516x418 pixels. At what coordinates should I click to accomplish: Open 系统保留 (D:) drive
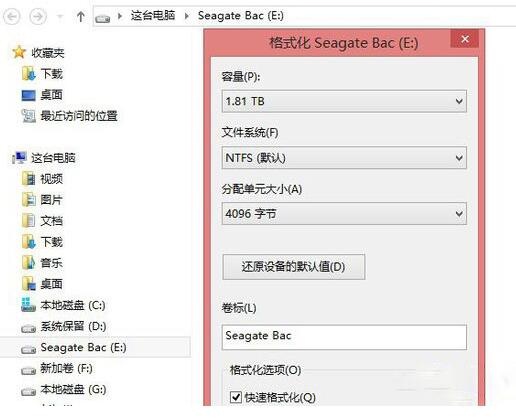tap(73, 326)
